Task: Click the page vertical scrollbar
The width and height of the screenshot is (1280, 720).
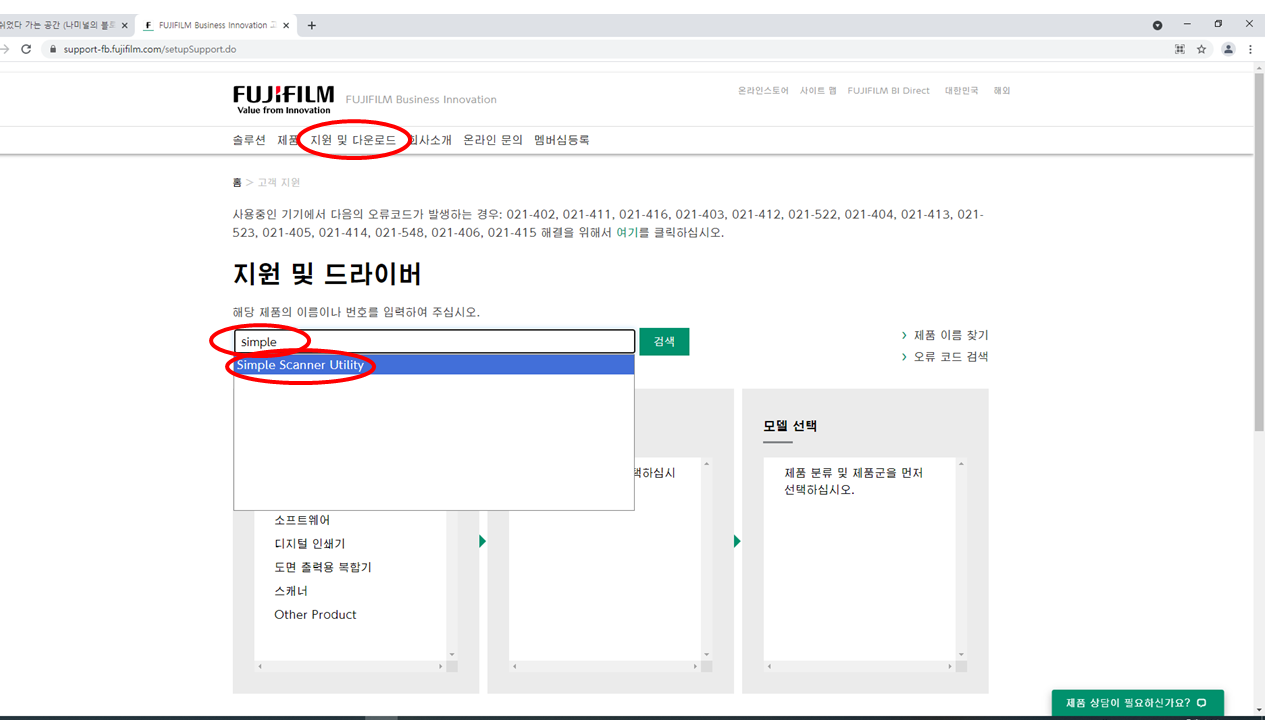Action: tap(1259, 250)
